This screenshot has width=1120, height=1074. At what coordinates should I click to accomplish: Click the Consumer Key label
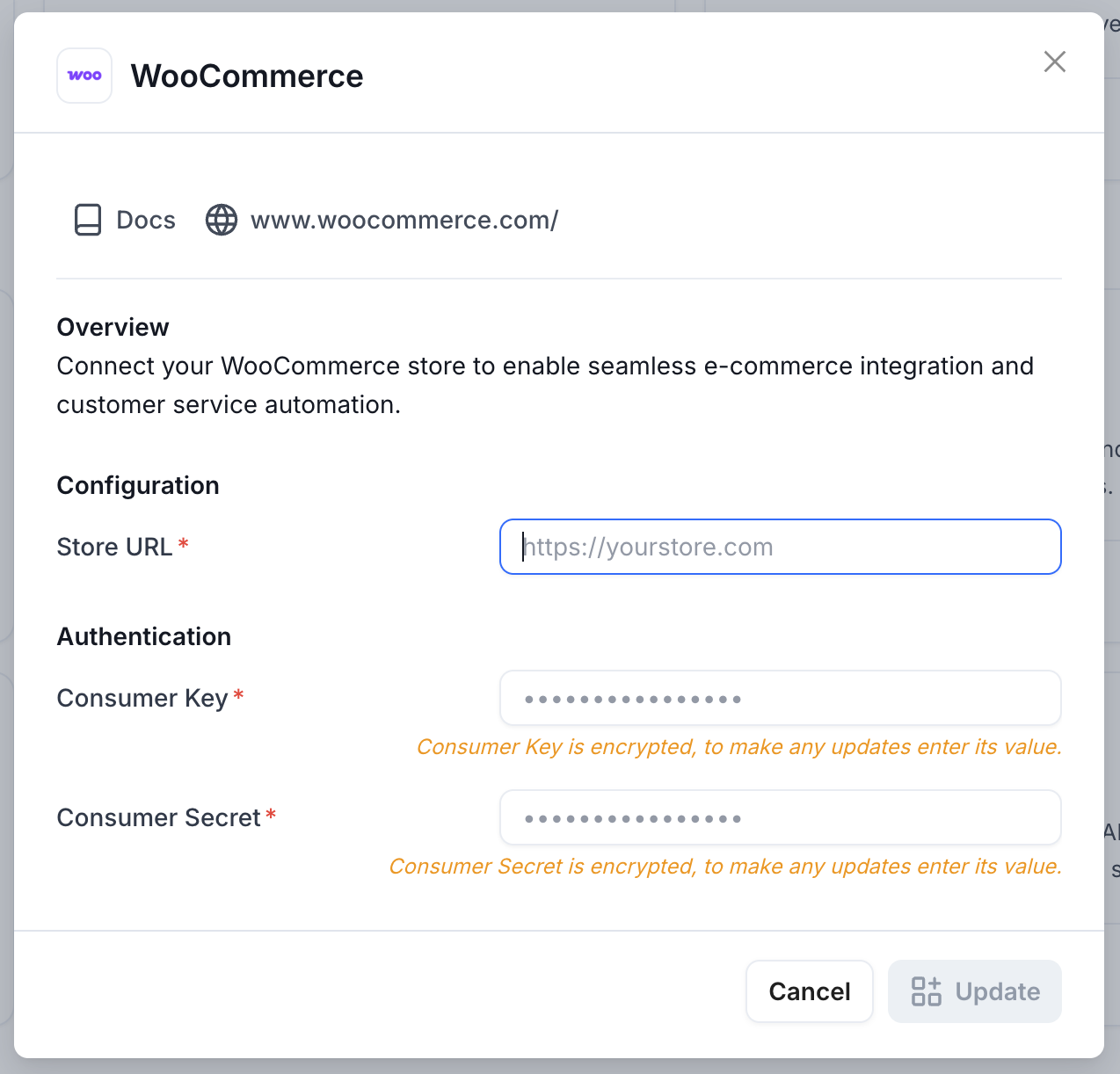click(x=142, y=698)
